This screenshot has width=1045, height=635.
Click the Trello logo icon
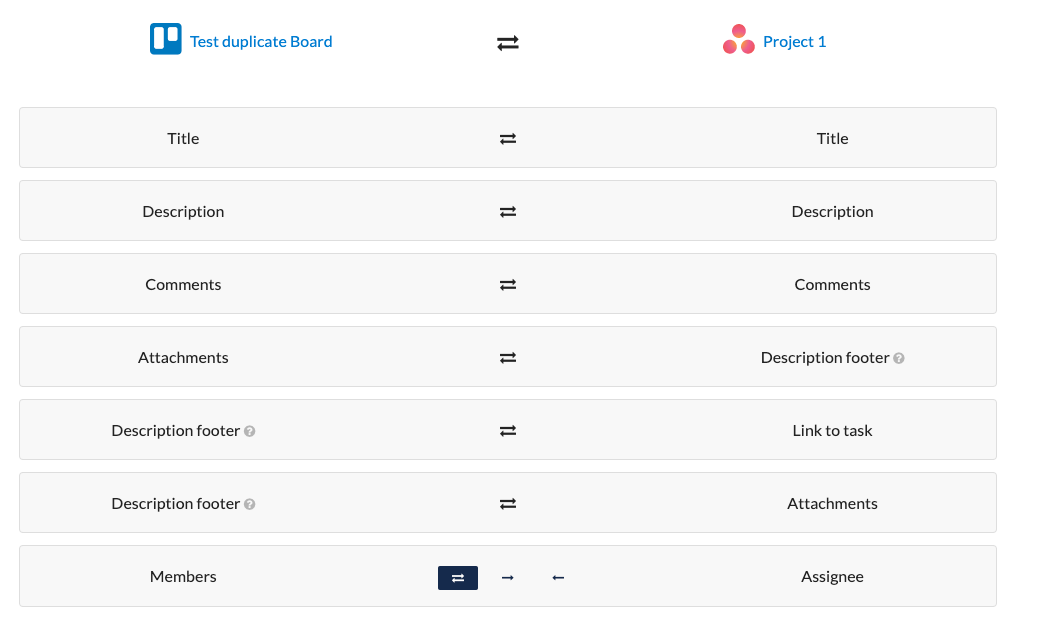pos(165,39)
